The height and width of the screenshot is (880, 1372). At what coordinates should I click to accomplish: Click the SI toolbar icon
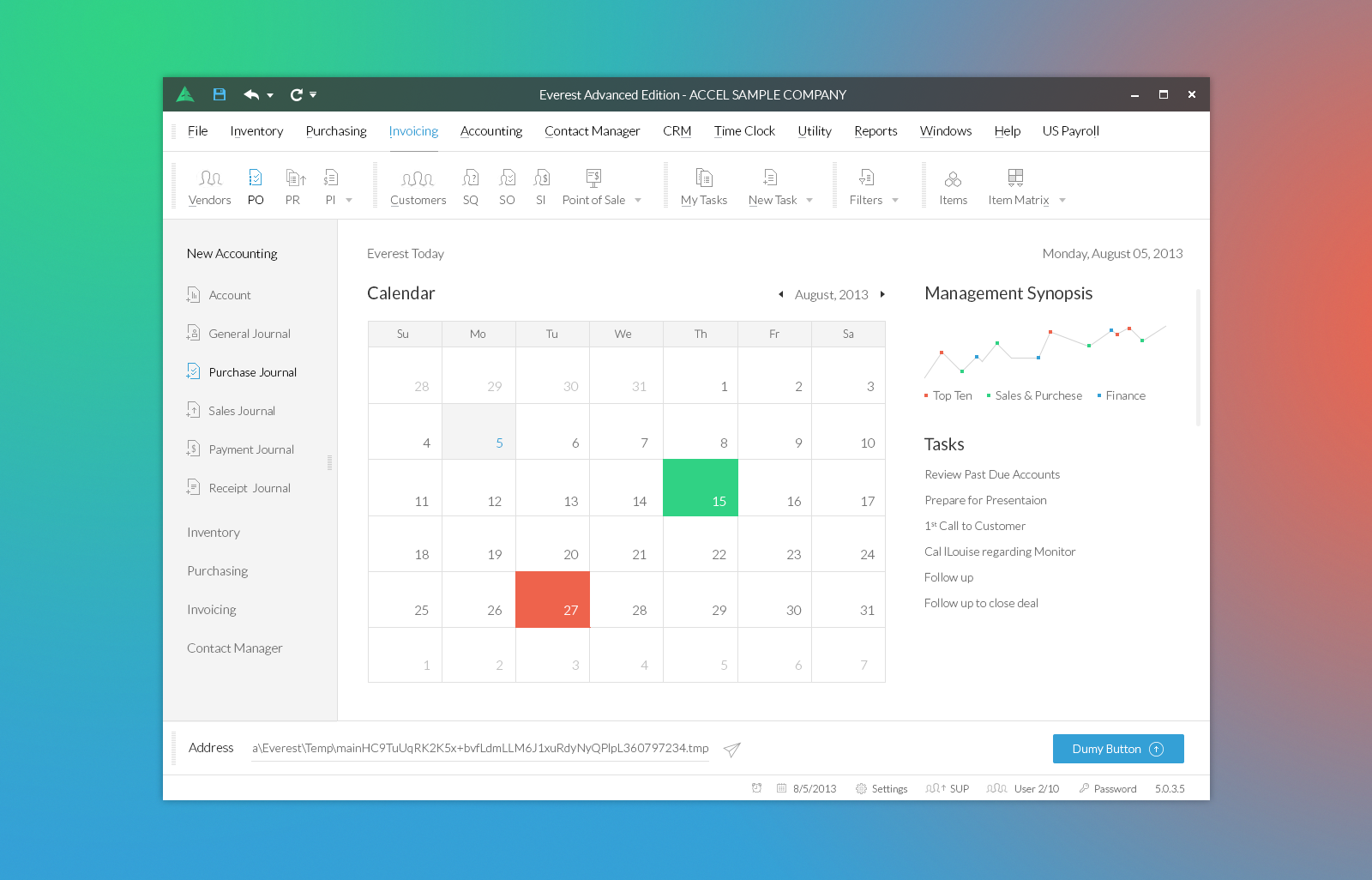click(x=541, y=188)
